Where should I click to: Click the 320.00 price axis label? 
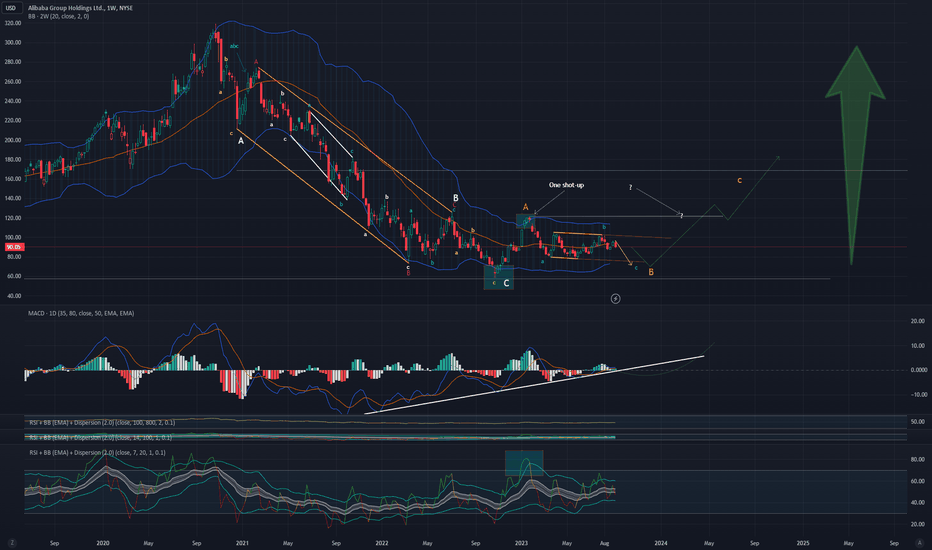(x=13, y=23)
